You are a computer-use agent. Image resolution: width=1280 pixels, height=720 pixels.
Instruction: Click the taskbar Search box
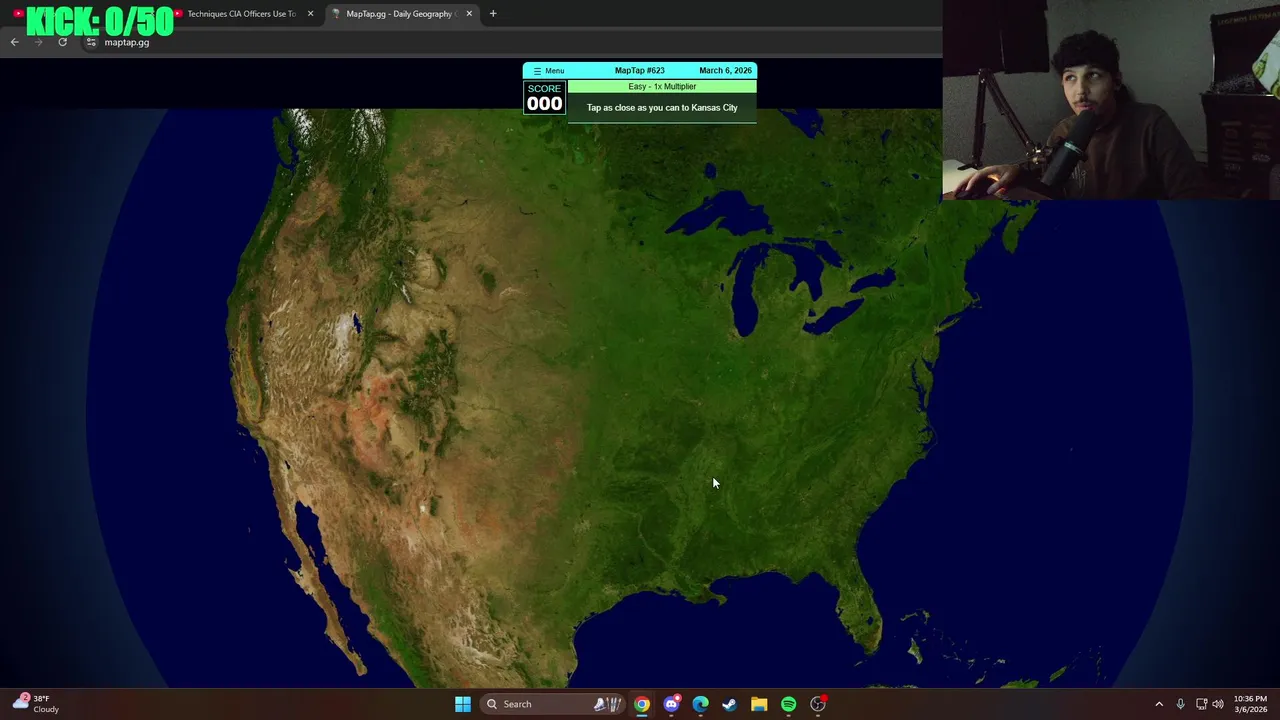[553, 704]
